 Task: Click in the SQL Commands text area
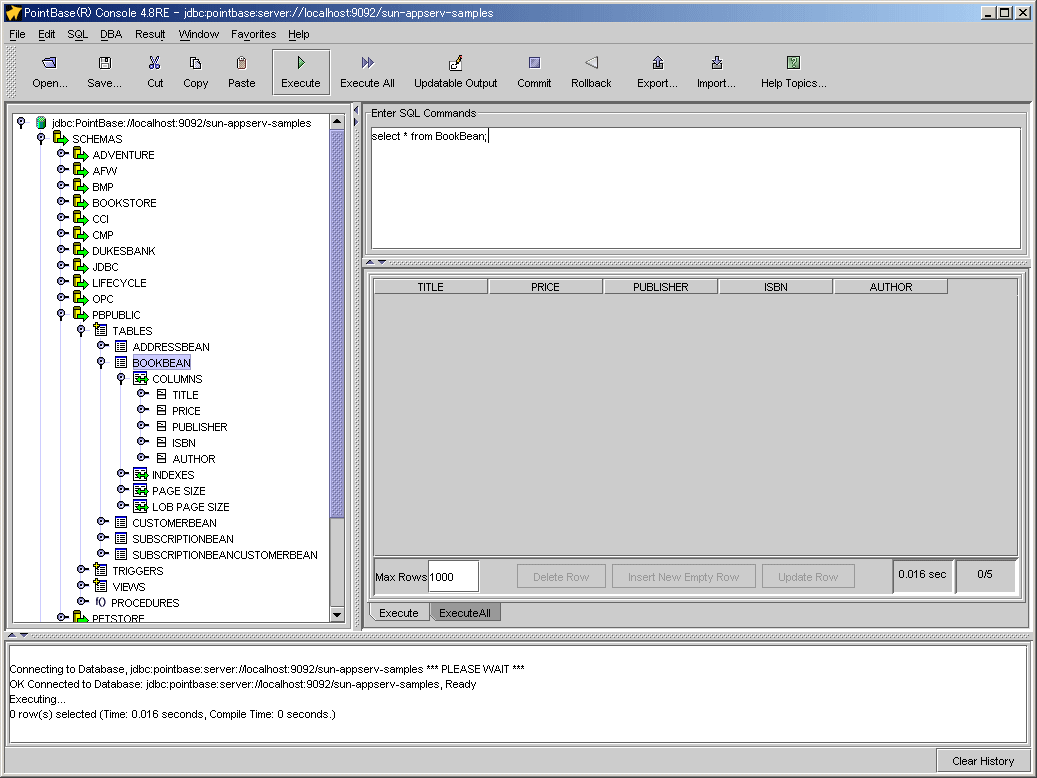pos(696,188)
